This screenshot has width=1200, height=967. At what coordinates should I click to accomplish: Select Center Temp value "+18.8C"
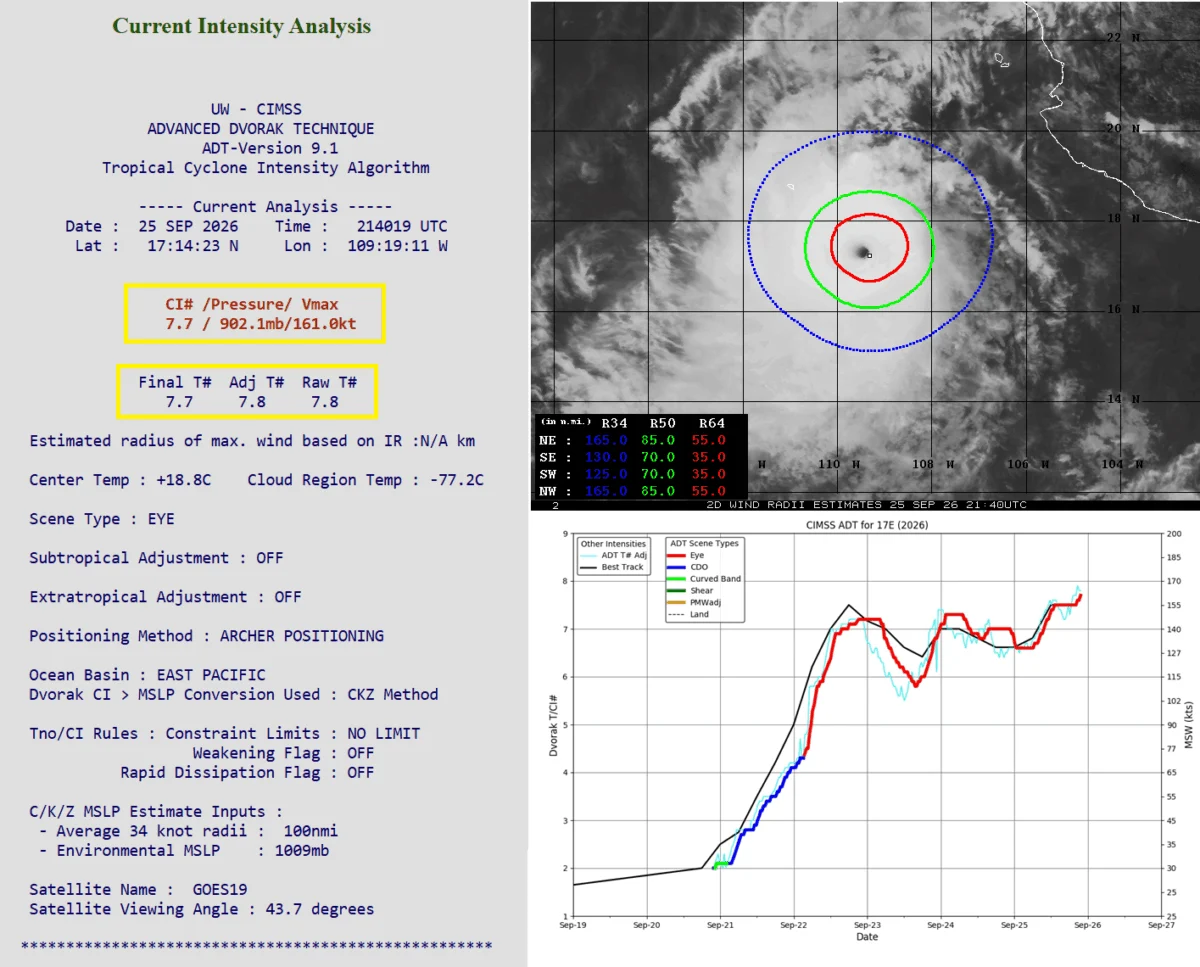click(184, 480)
